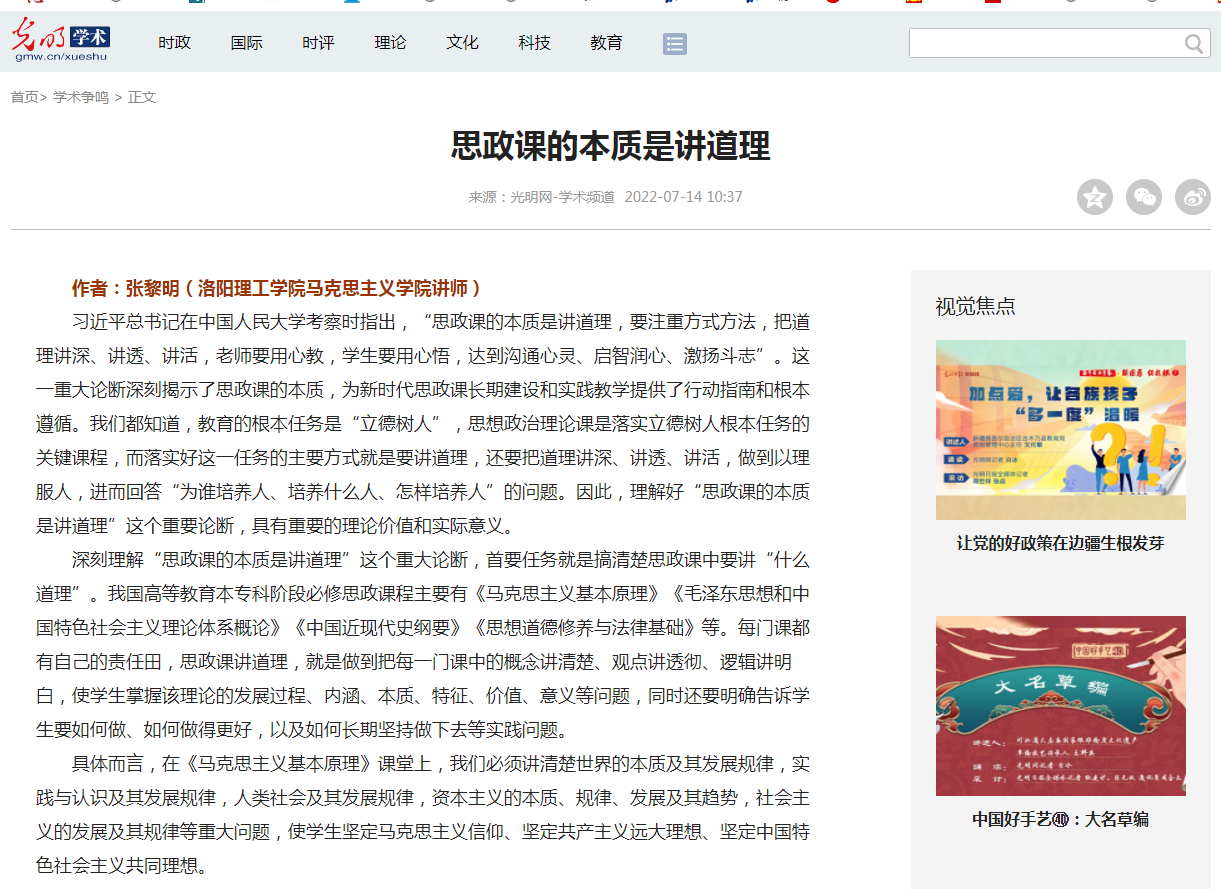Click the paragraph starting 习近平总书记在中国人民大学考察时指出

[424, 424]
